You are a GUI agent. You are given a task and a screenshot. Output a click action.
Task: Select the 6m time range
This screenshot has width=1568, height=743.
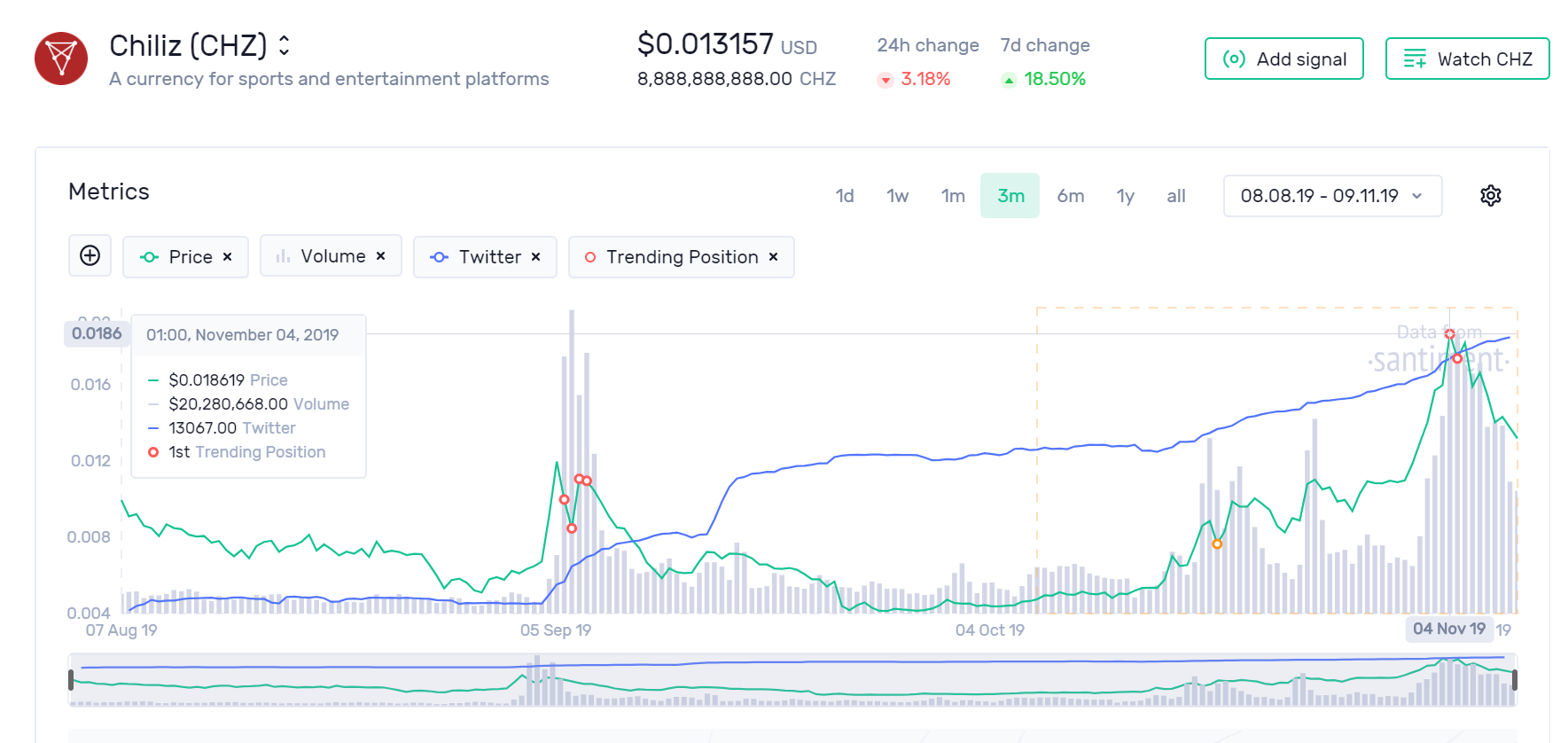click(x=1071, y=196)
